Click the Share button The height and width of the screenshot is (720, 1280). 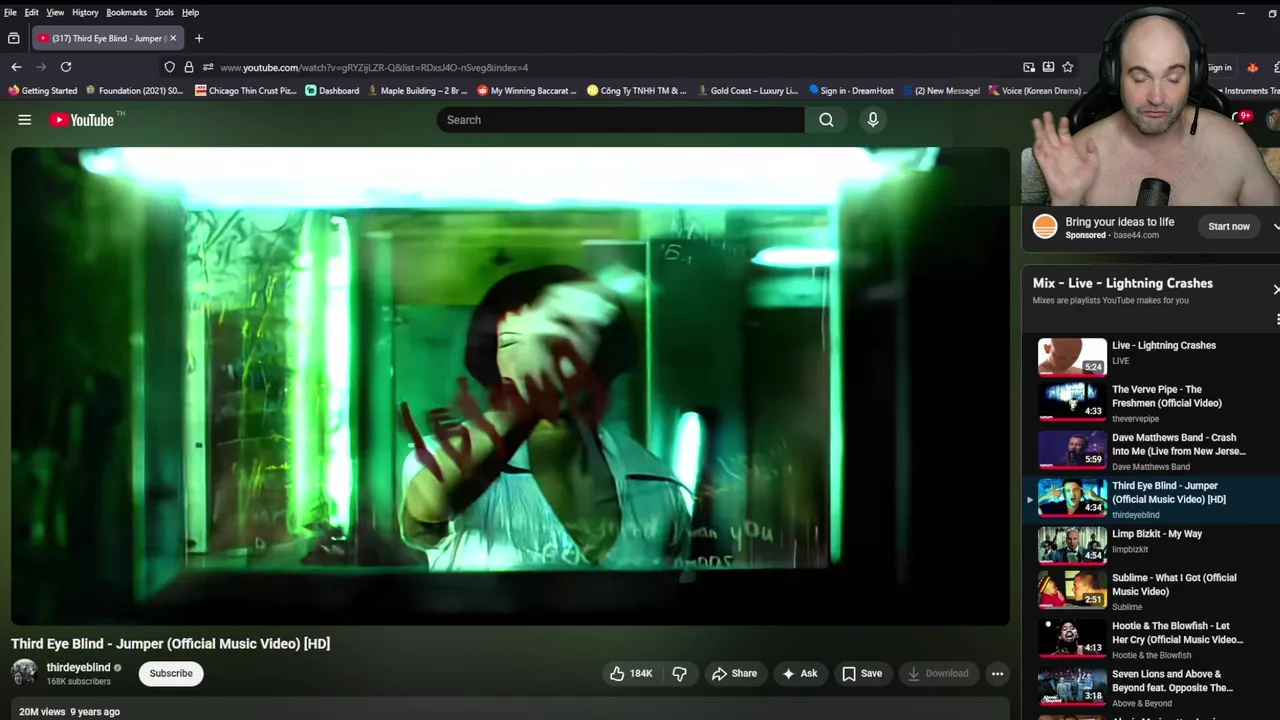coord(734,674)
